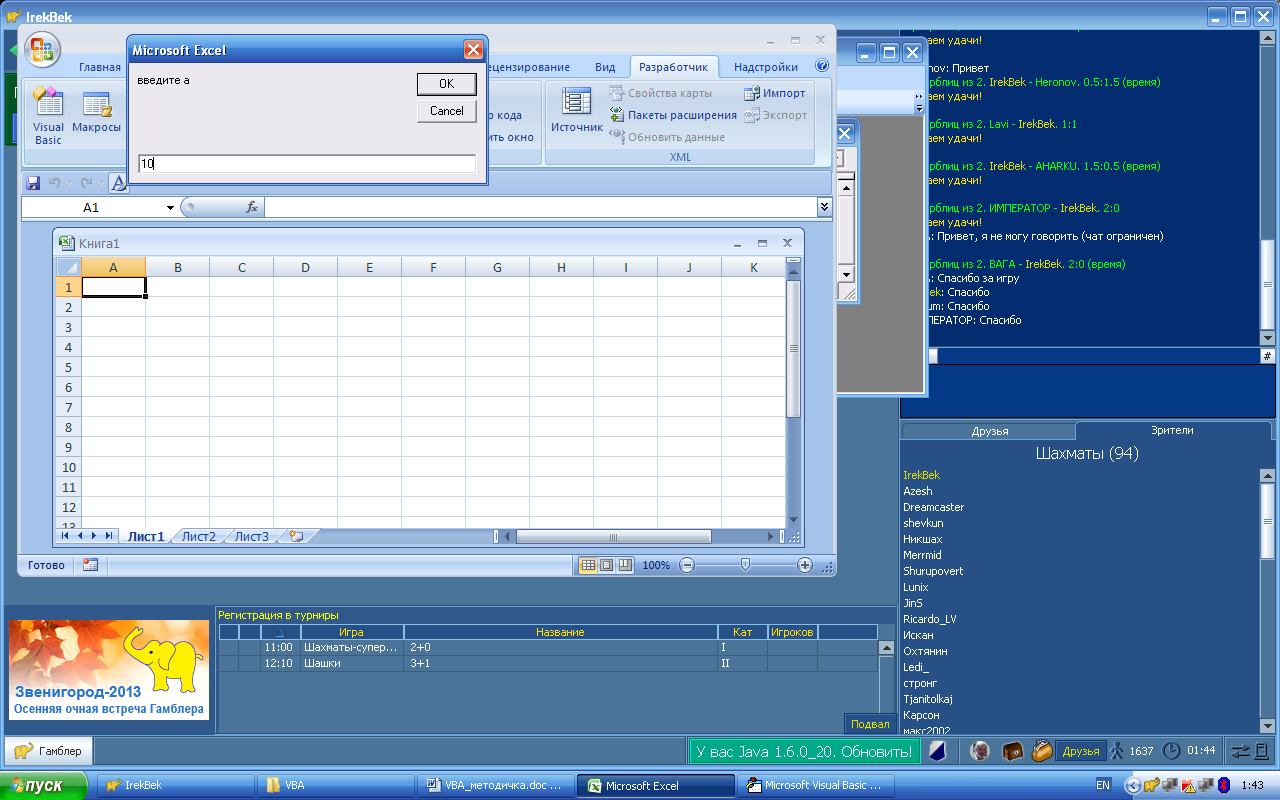Click Save icon in quick access toolbar
The image size is (1280, 800).
33,183
